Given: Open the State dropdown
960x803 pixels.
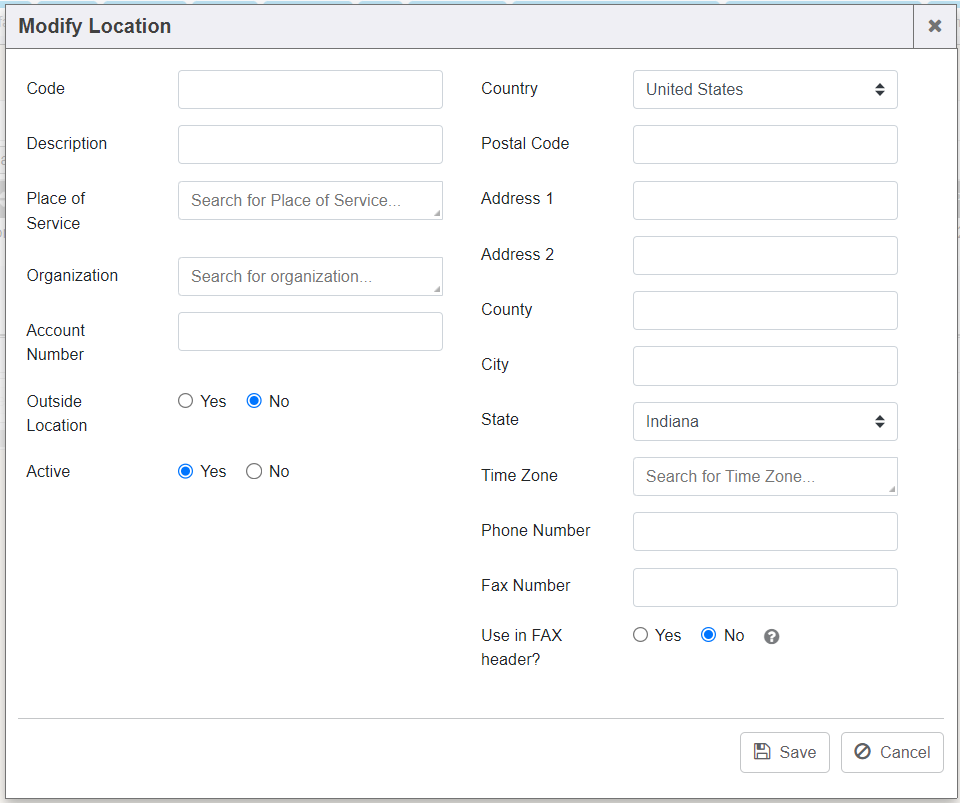Looking at the screenshot, I should point(765,421).
